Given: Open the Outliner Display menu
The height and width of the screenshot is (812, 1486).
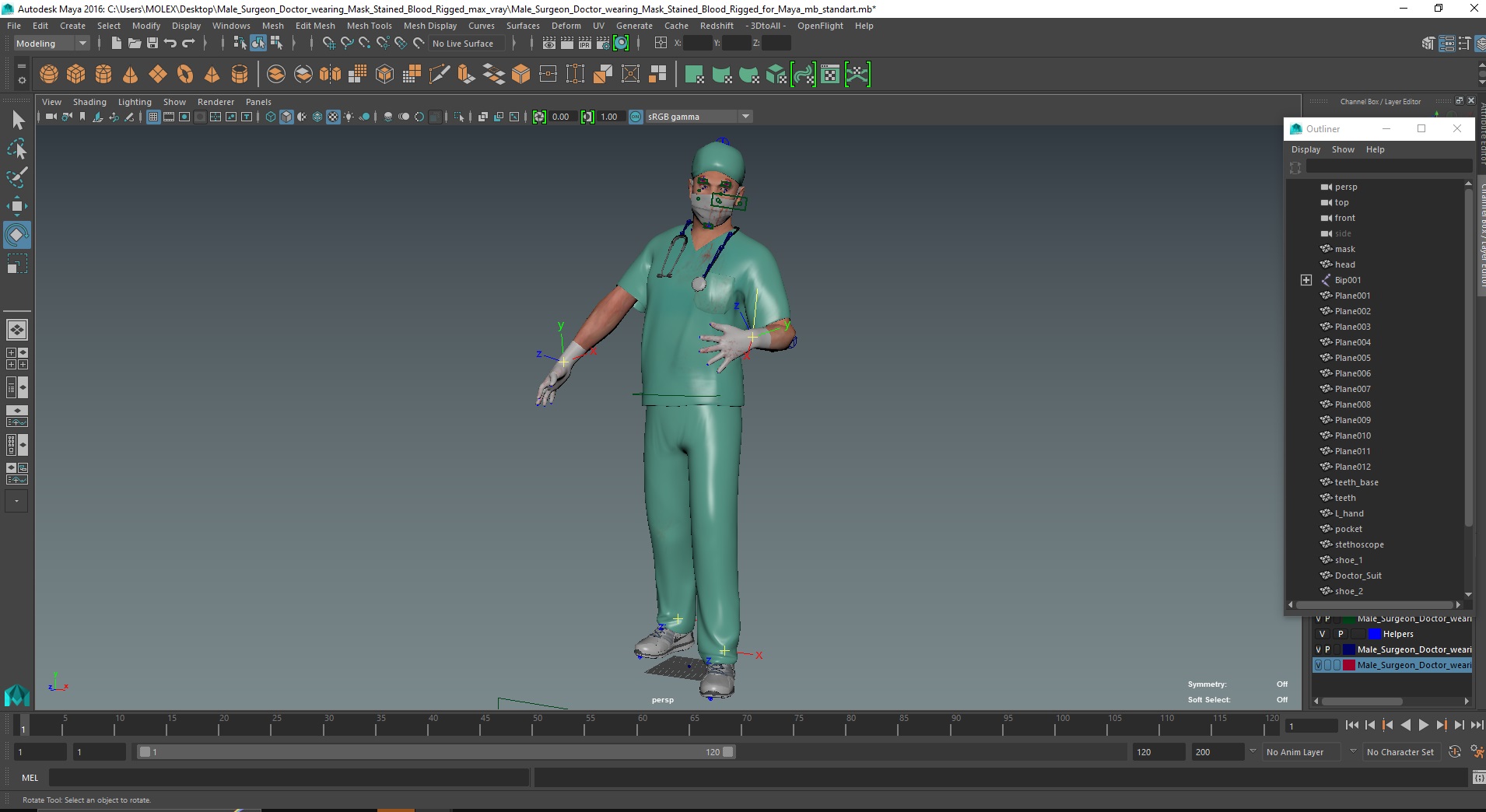Looking at the screenshot, I should tap(1306, 149).
